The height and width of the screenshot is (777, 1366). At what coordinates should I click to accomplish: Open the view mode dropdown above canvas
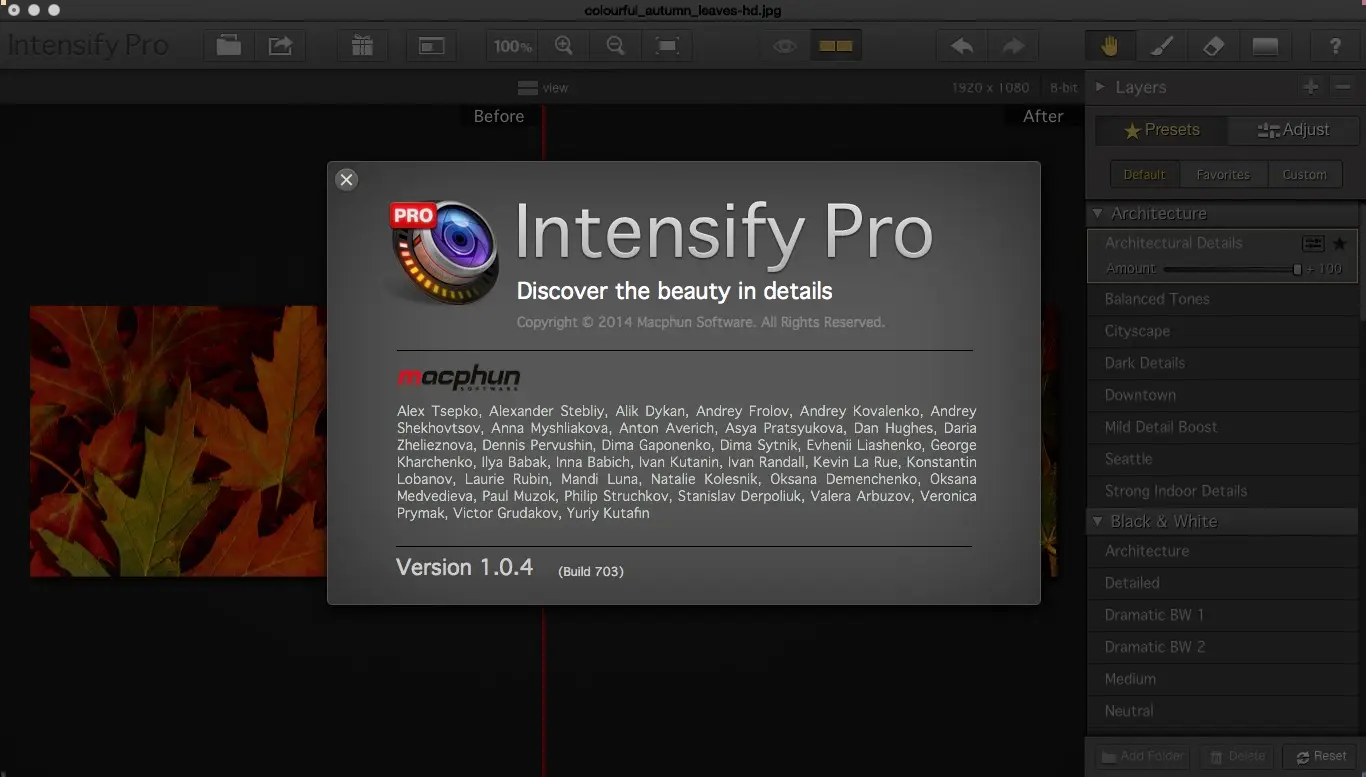(543, 88)
